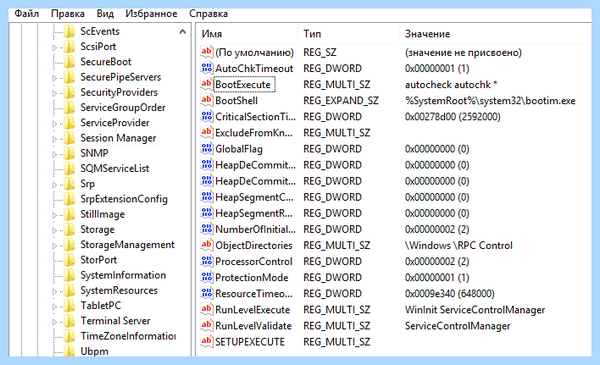The image size is (600, 365).
Task: Open the Правка menu
Action: coord(68,14)
